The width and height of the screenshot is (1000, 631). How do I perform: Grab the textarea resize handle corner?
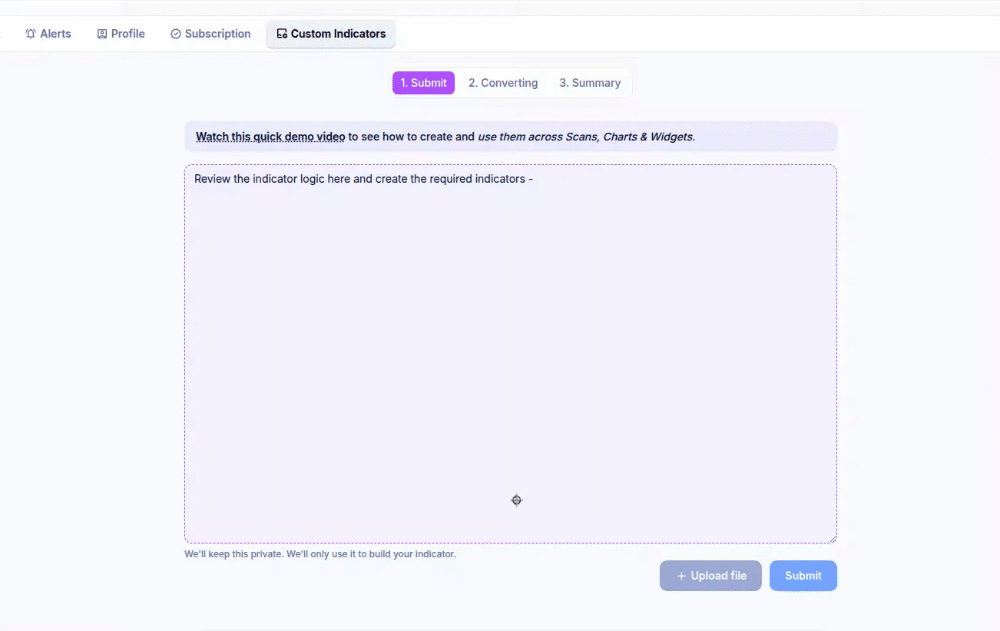coord(831,538)
